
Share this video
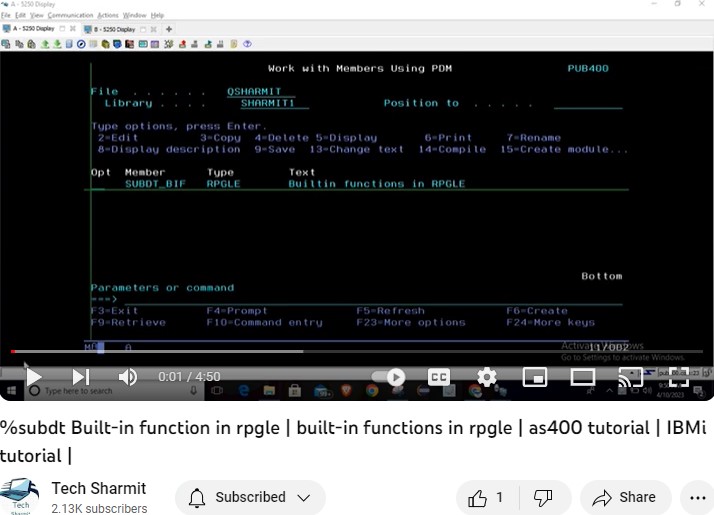[x=625, y=497]
